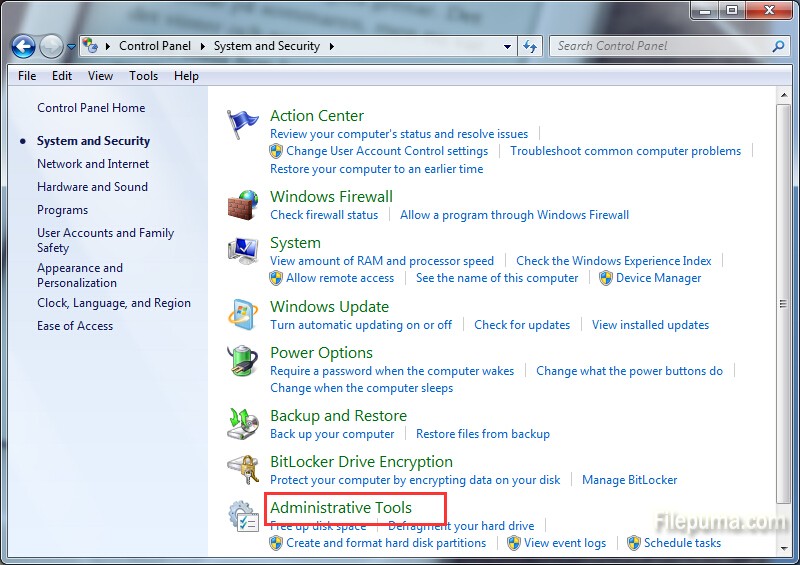Click in the Search Control Panel field

(x=660, y=46)
